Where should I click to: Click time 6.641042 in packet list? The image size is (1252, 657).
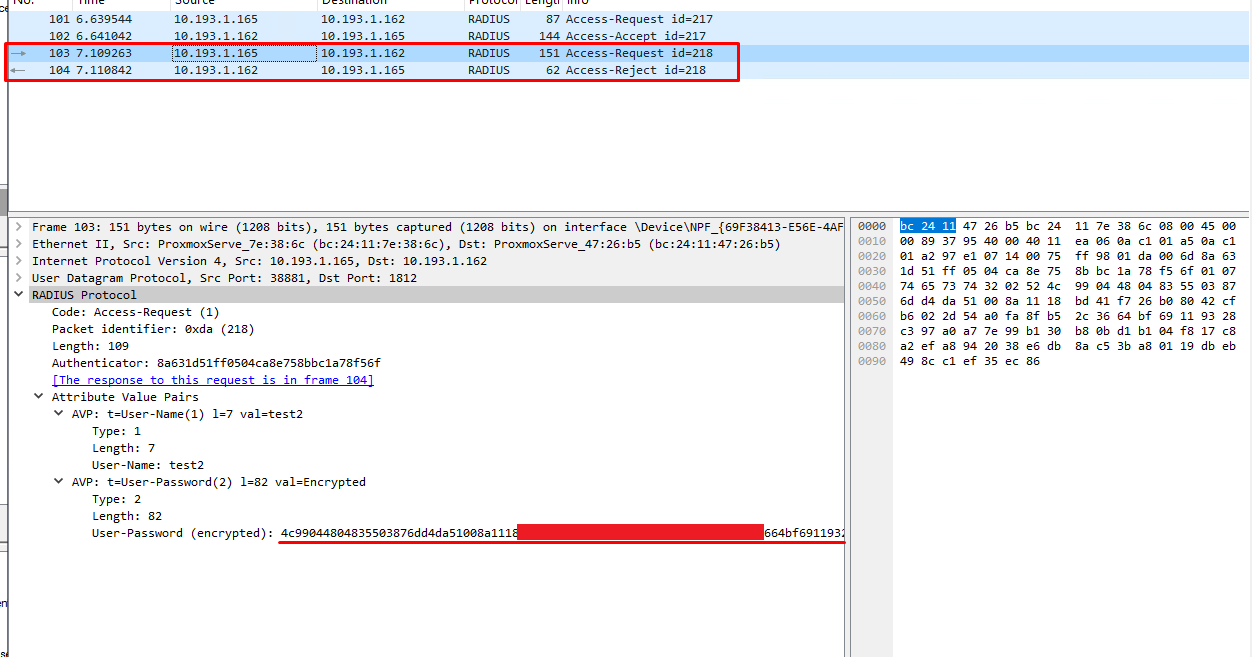click(x=104, y=36)
